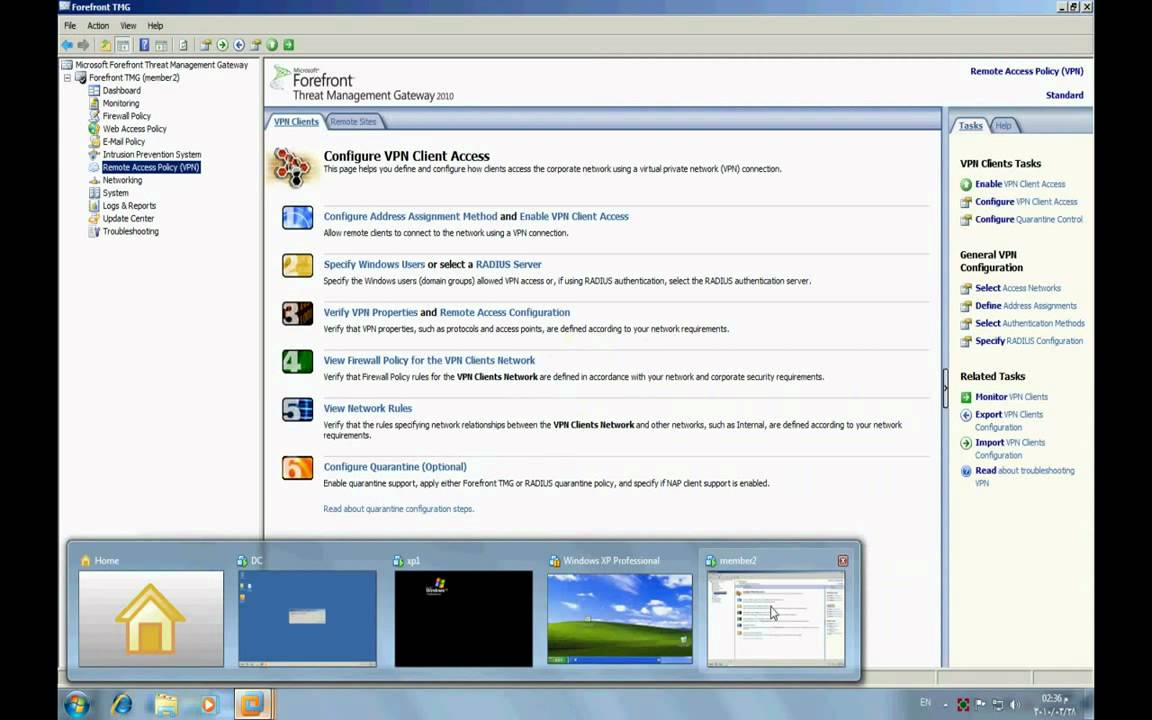The width and height of the screenshot is (1152, 720).
Task: Select Firewall Policy in the tree
Action: coord(126,116)
